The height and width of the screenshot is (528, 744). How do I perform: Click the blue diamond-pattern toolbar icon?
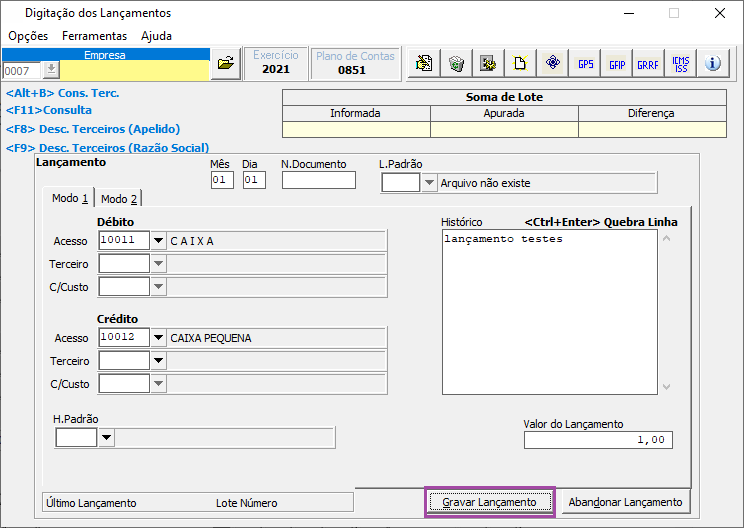point(553,63)
